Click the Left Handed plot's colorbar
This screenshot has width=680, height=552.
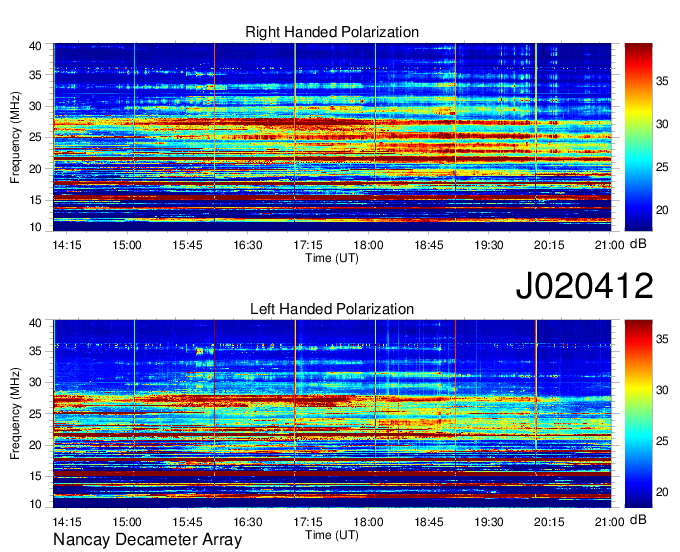638,414
